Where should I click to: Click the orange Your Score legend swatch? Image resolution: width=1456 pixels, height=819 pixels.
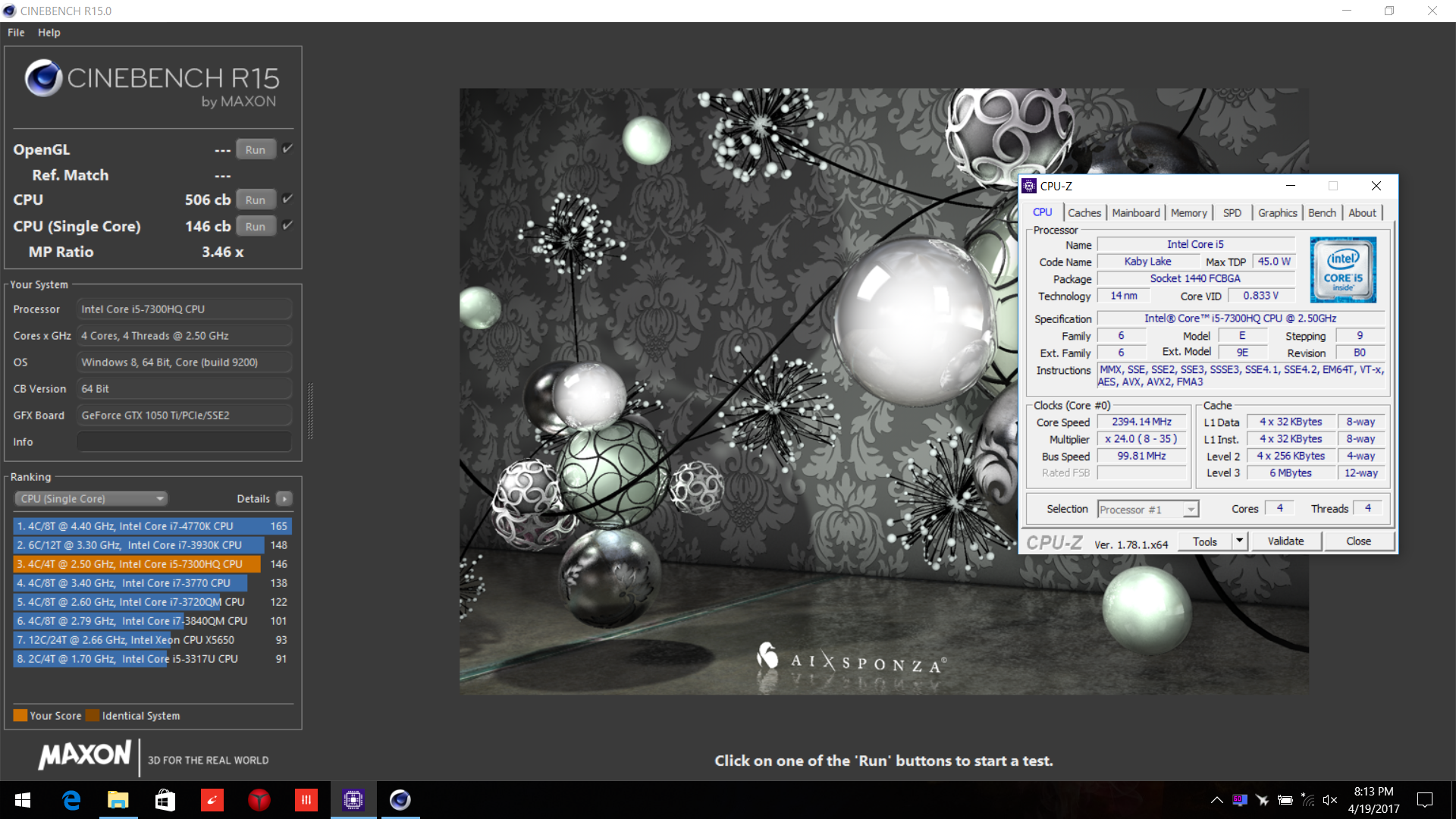click(x=20, y=715)
